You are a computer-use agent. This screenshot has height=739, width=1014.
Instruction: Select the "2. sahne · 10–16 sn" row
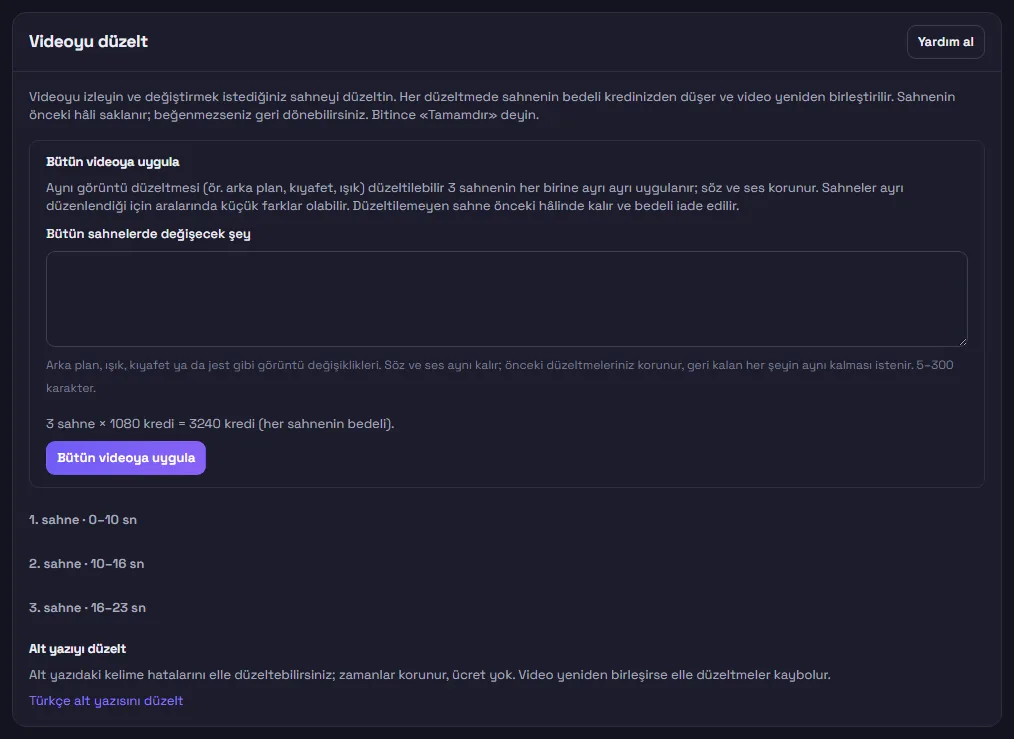point(87,564)
